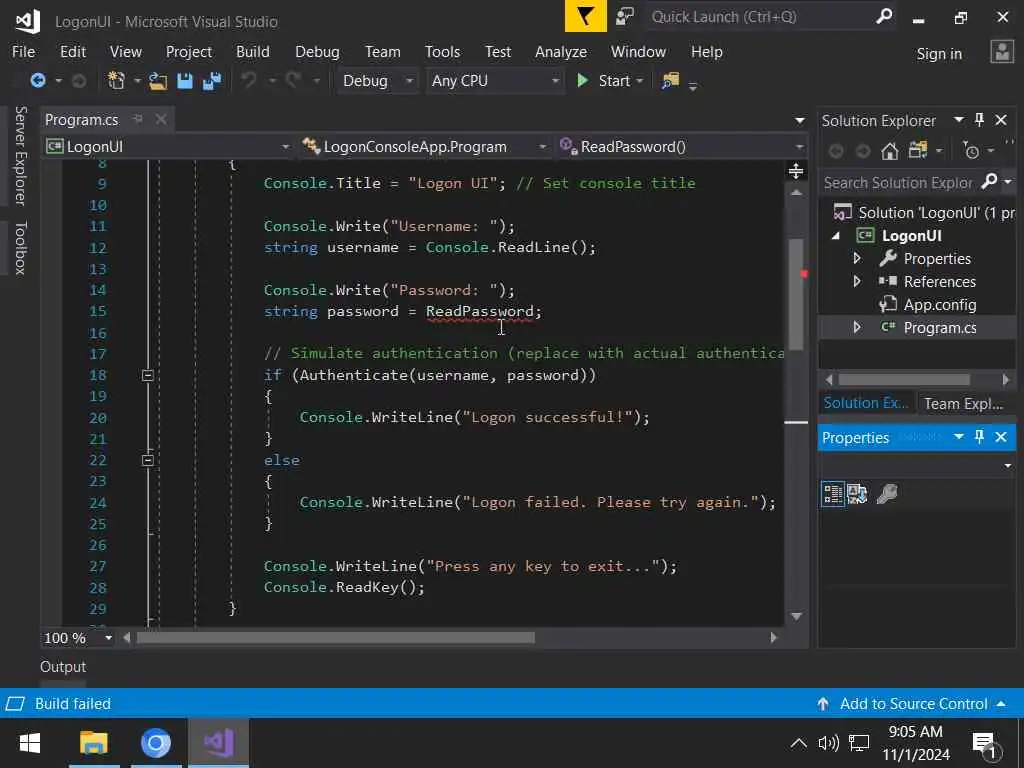
Task: Open the Server Explorer side tab
Action: pos(21,155)
